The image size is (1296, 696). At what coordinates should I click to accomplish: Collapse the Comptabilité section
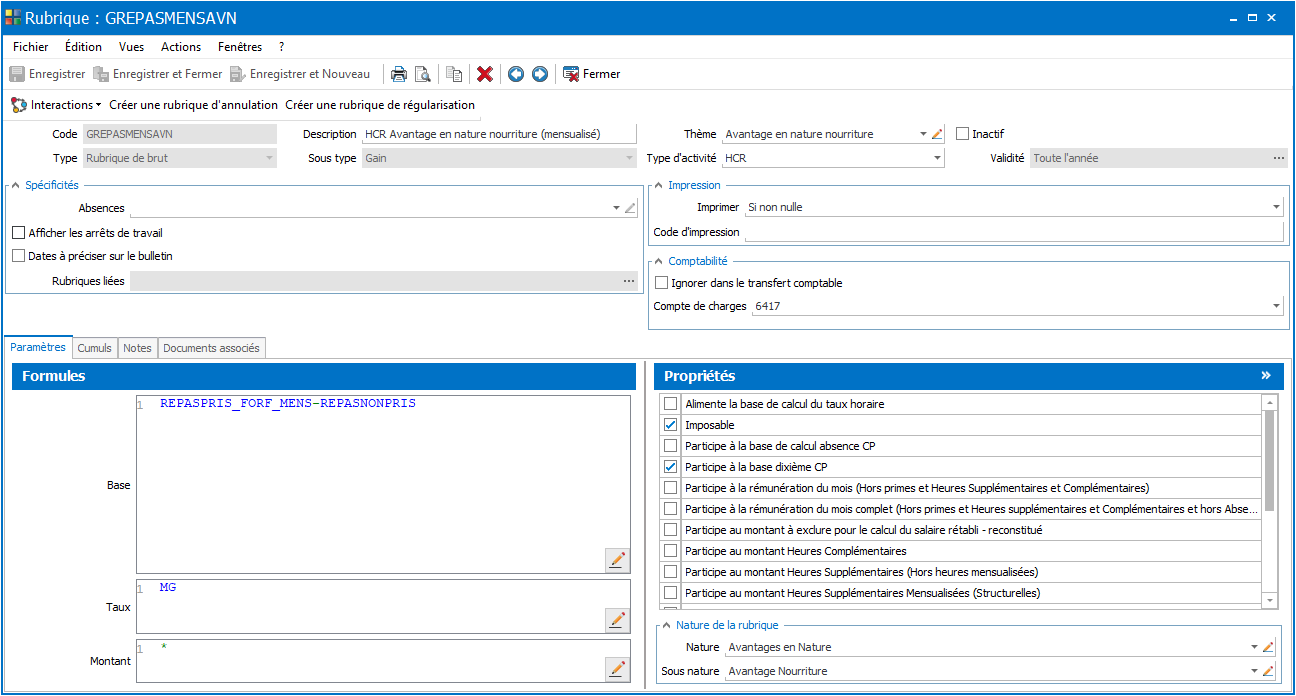658,261
